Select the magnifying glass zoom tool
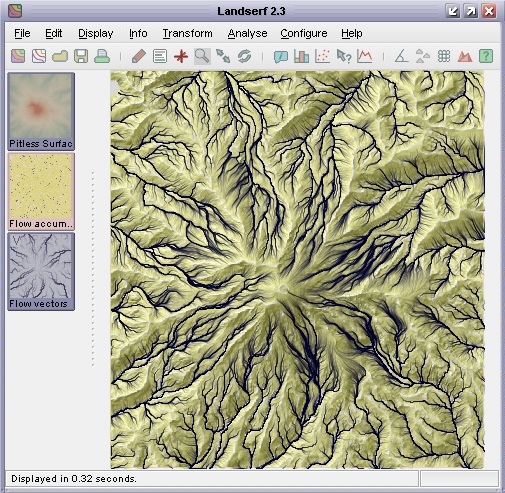 point(202,56)
